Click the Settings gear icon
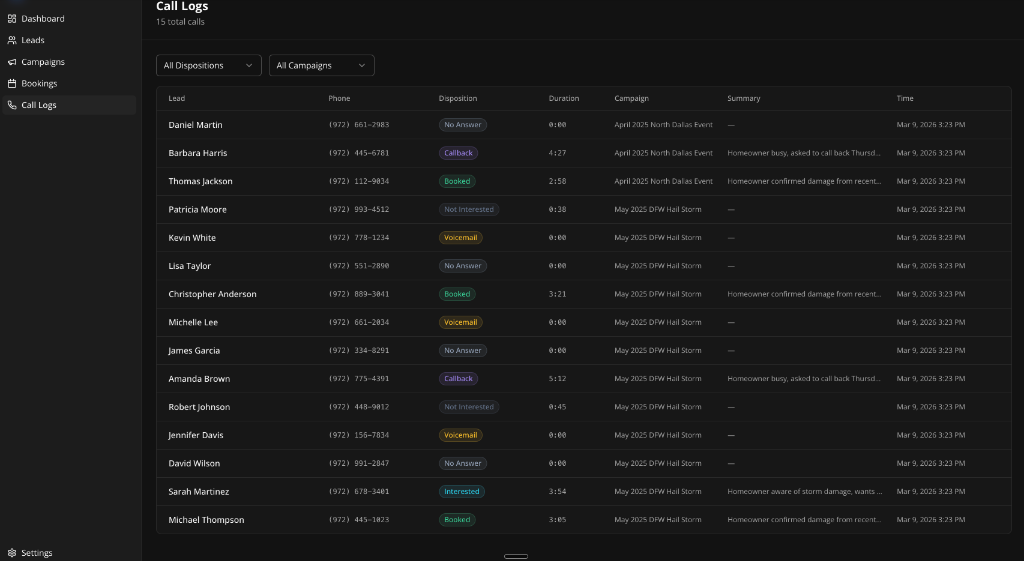The image size is (1024, 561). (x=12, y=553)
